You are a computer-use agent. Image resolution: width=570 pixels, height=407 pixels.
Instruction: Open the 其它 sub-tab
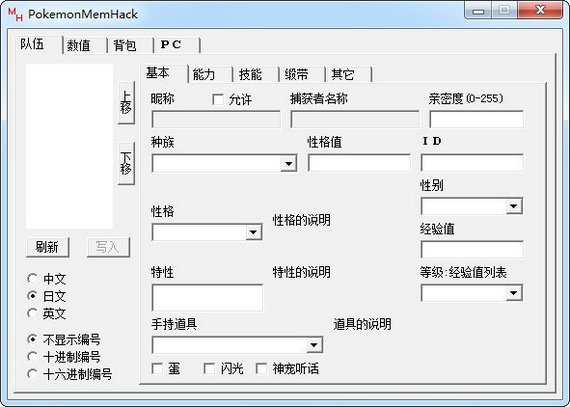[349, 74]
